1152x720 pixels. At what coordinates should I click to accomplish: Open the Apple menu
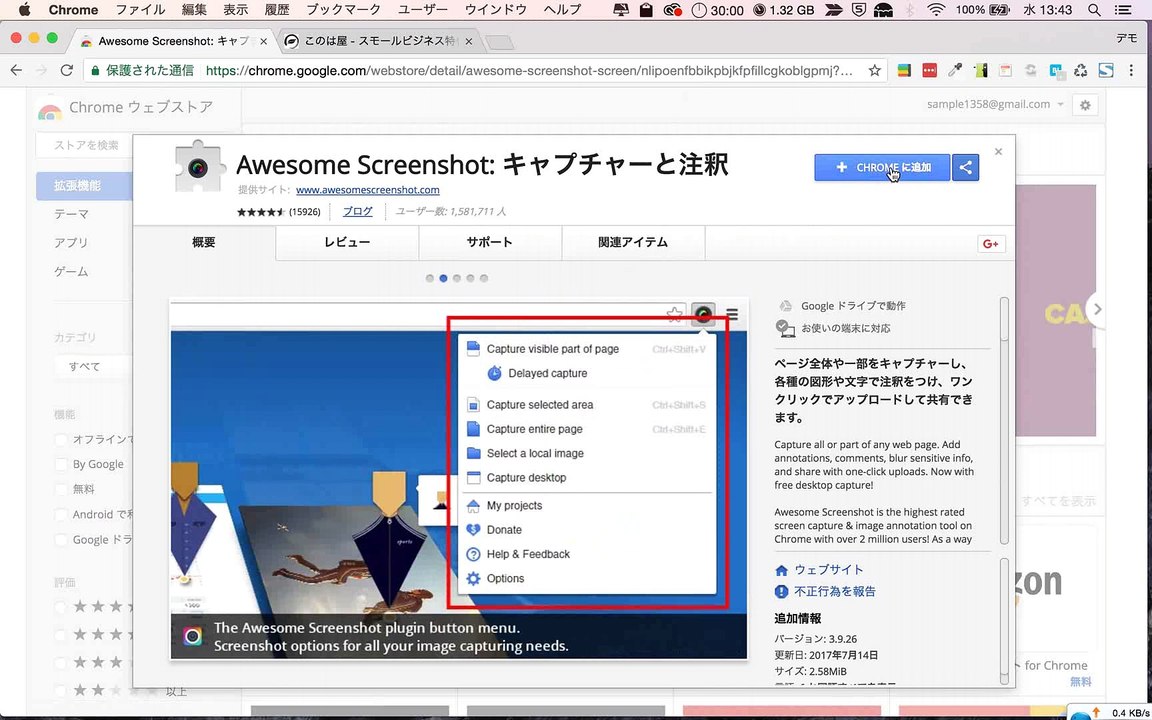click(x=24, y=10)
